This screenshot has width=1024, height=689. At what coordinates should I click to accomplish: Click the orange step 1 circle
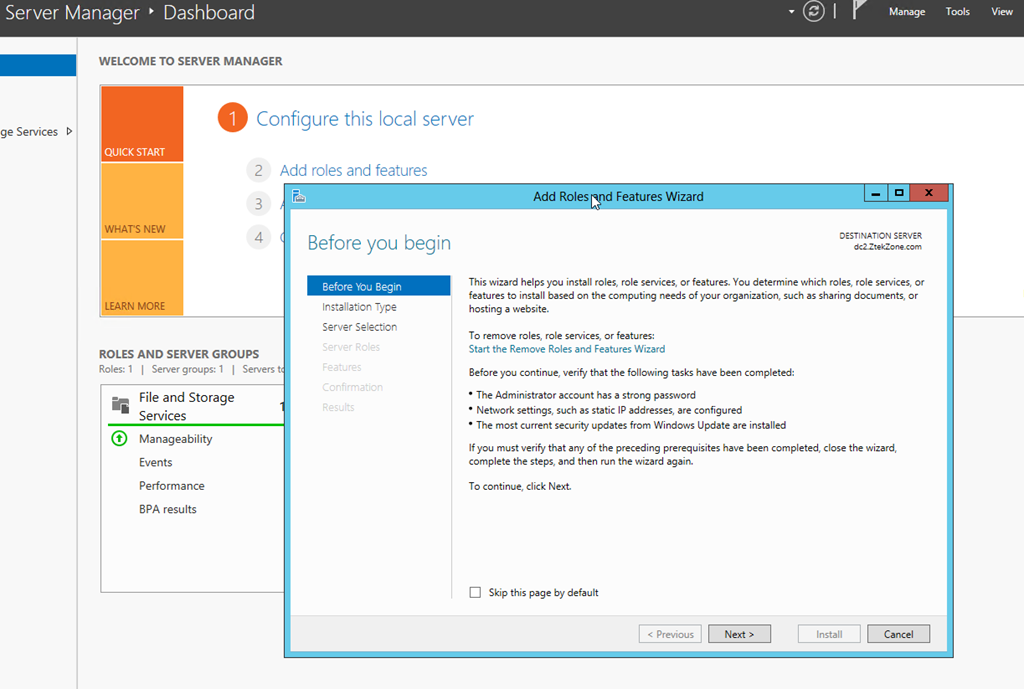click(x=232, y=118)
